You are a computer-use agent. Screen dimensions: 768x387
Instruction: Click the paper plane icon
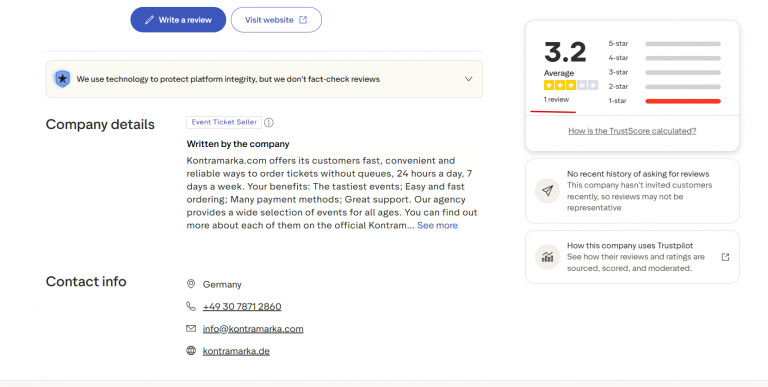click(548, 191)
